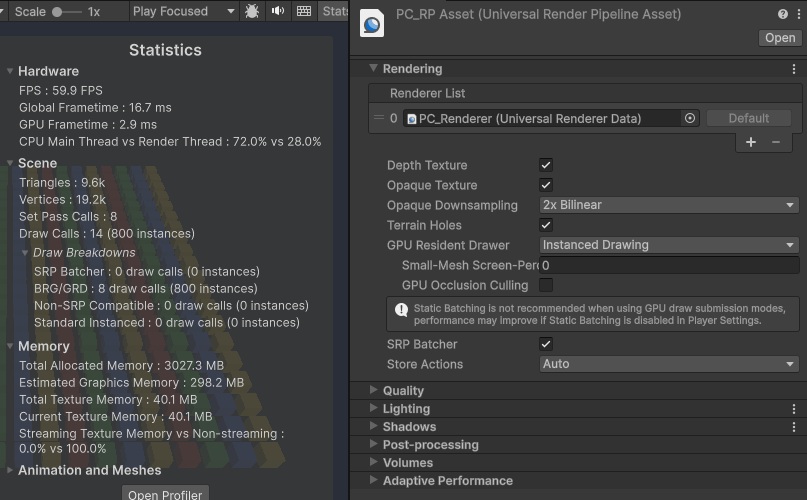
Task: Toggle the Depth Texture checkbox
Action: pyautogui.click(x=546, y=165)
